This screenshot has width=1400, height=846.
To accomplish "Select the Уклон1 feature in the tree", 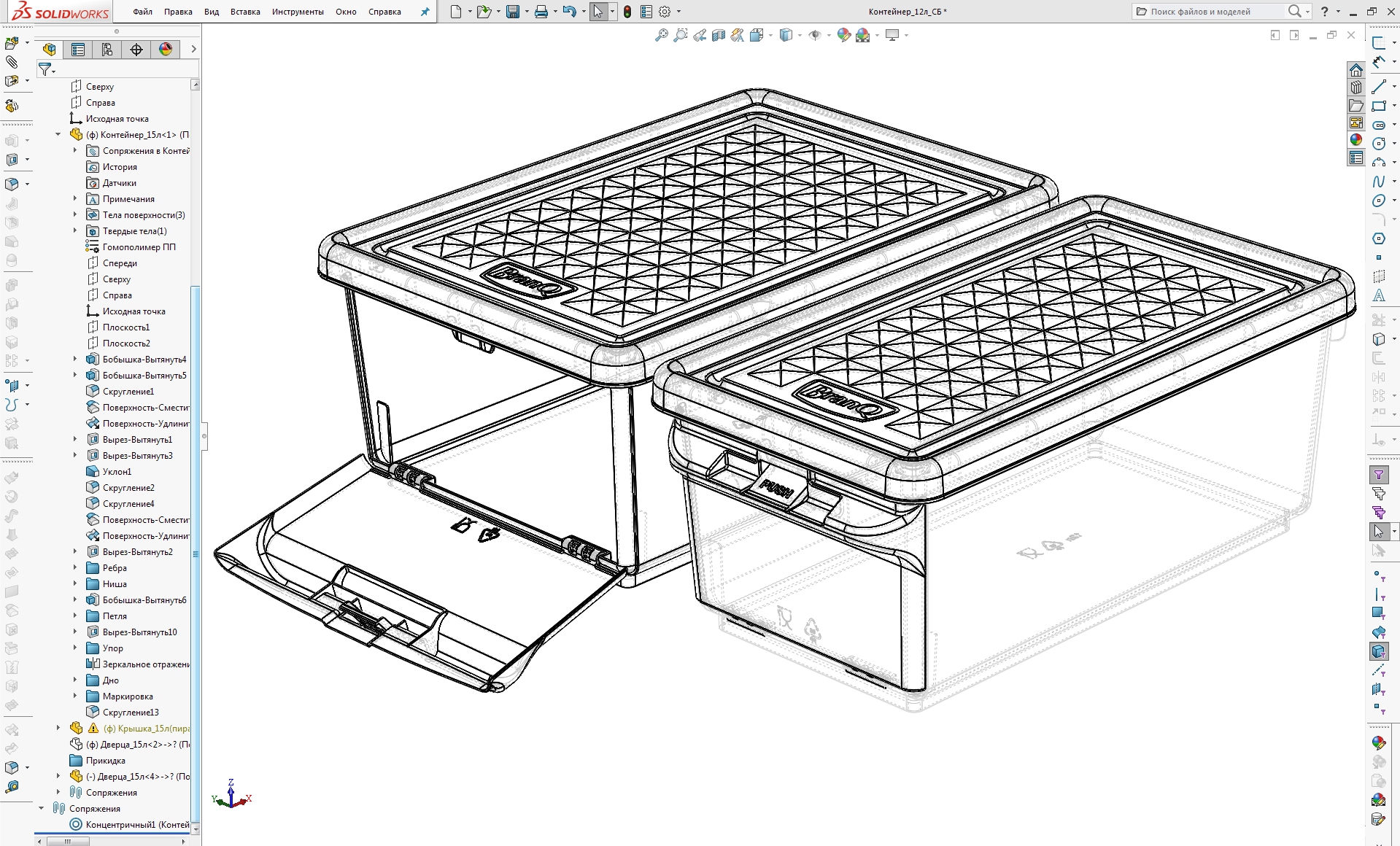I will coord(117,471).
